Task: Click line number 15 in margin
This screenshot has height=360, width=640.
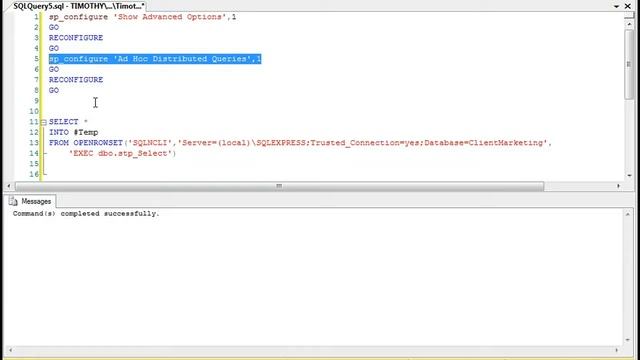Action: (x=33, y=164)
